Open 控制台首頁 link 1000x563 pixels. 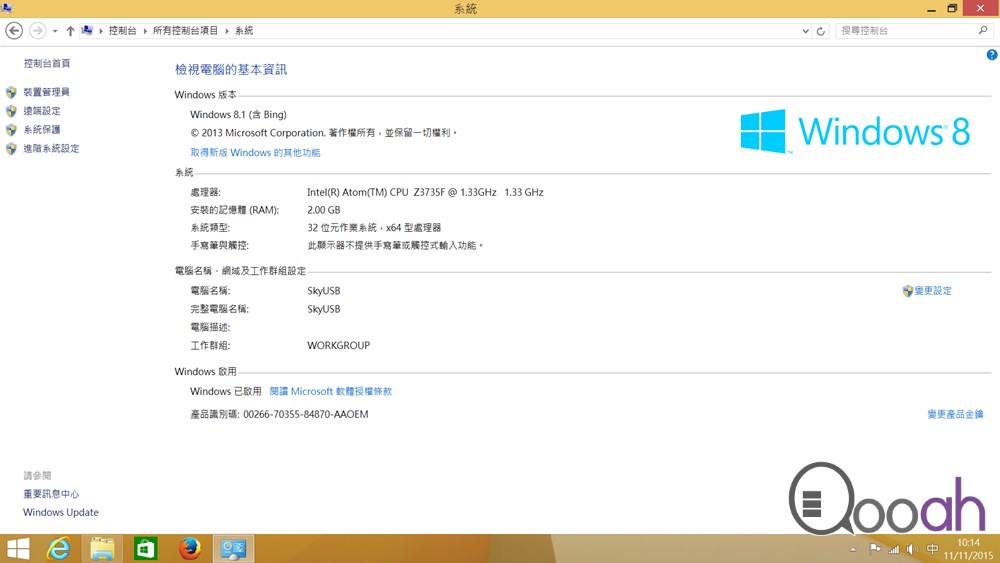coord(47,63)
